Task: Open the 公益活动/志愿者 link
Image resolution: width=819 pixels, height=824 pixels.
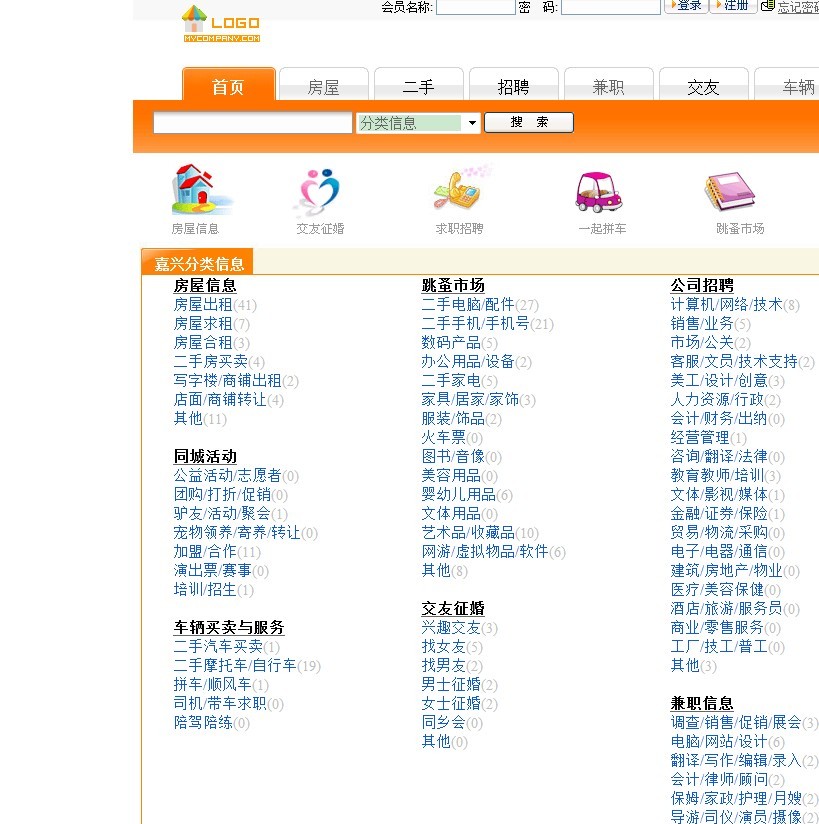Action: 227,476
